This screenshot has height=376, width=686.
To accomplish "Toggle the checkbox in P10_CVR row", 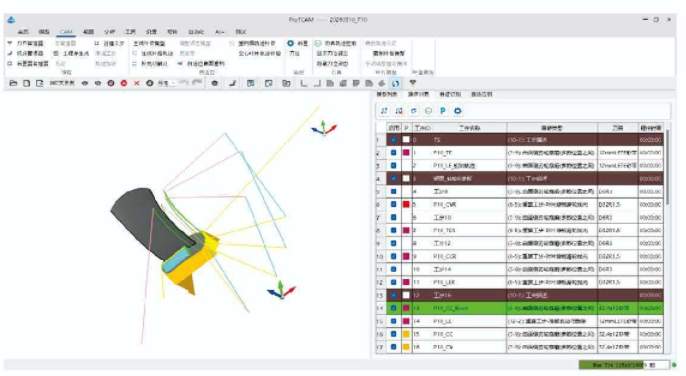I will click(x=393, y=204).
